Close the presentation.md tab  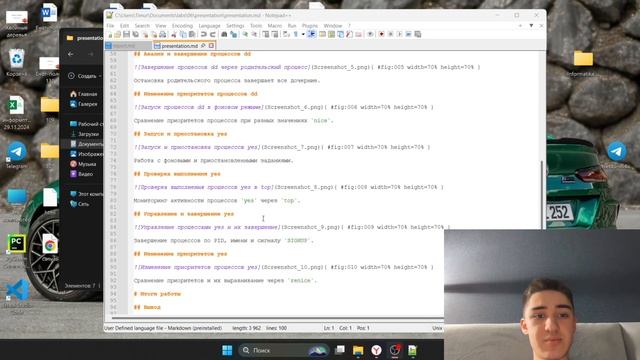211,46
